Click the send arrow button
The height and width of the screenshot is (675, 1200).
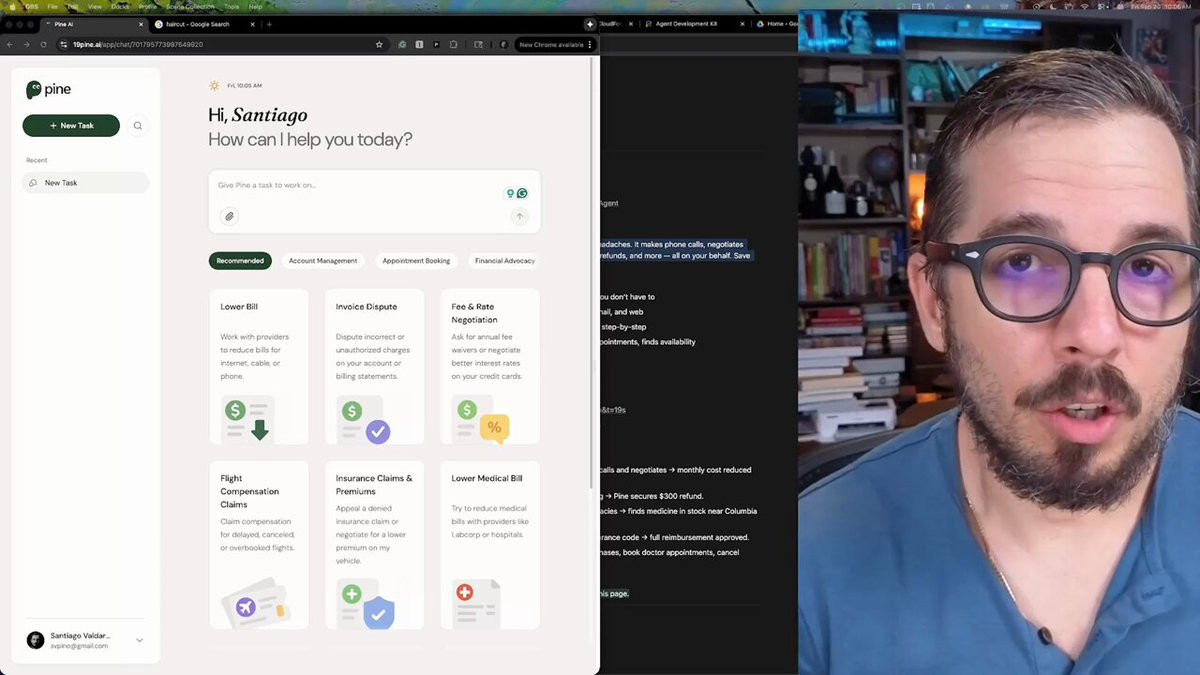pos(519,216)
